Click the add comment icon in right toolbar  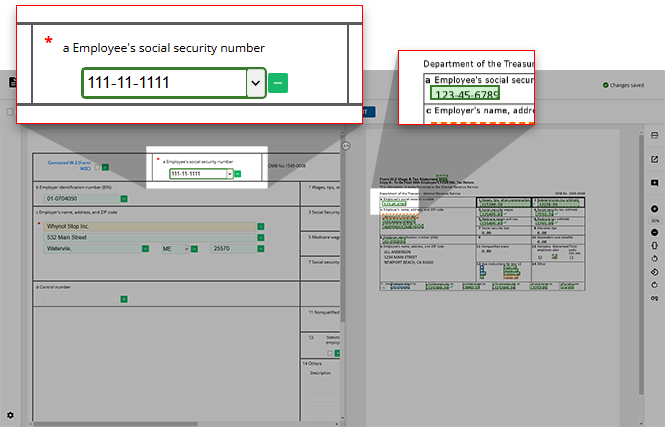654,183
